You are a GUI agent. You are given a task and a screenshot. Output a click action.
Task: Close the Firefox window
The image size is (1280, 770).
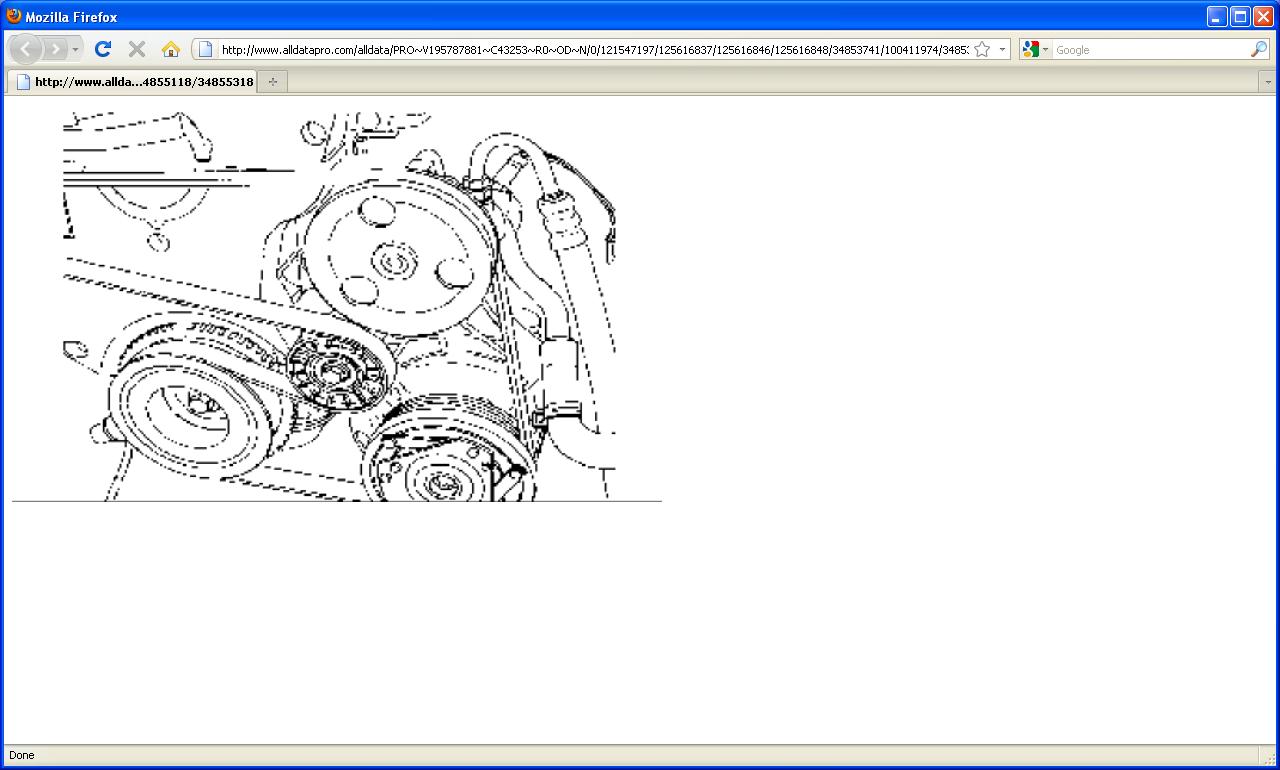click(x=1263, y=16)
